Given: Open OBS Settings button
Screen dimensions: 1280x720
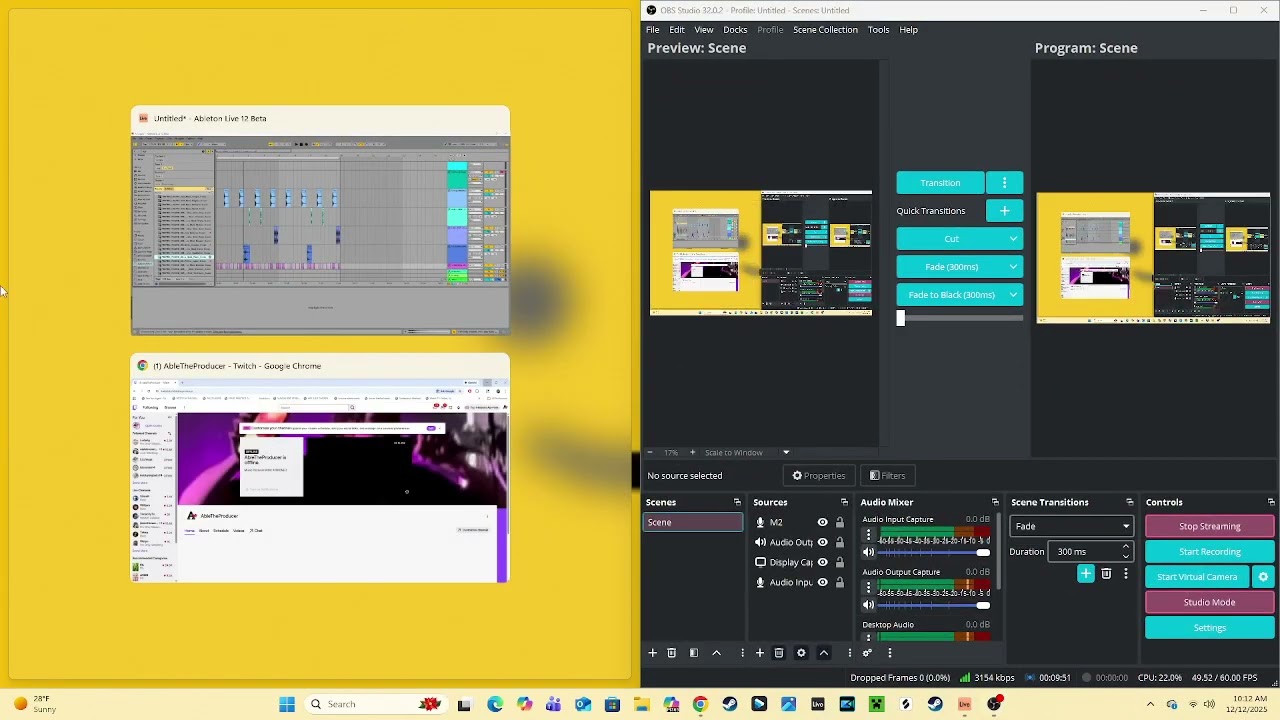Looking at the screenshot, I should (1210, 628).
